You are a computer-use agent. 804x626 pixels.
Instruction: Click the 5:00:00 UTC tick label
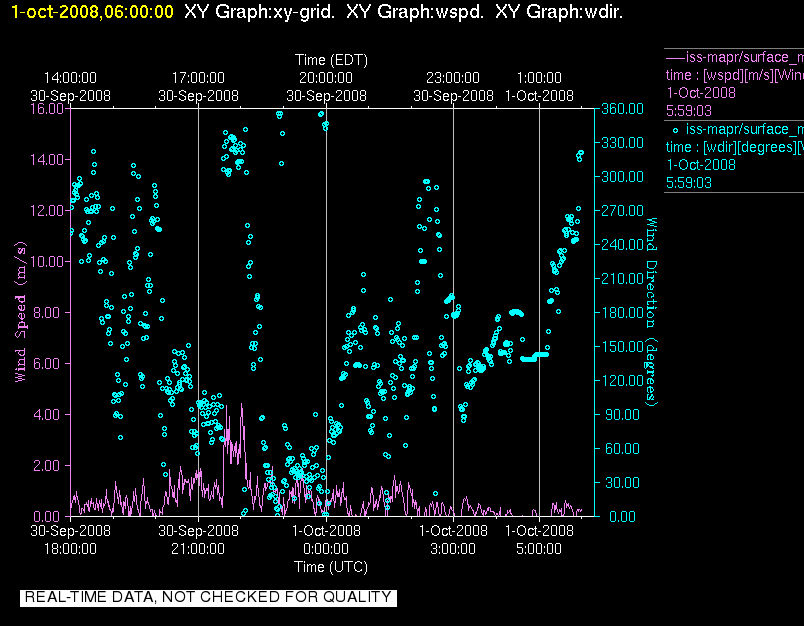[x=539, y=549]
